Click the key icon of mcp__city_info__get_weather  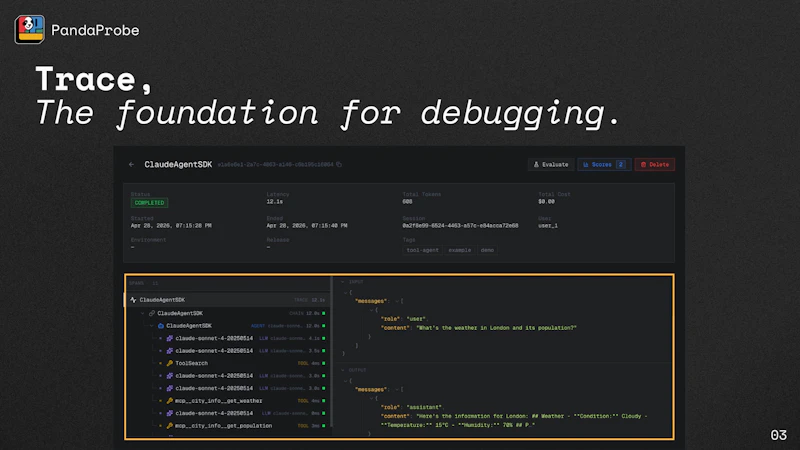pos(170,401)
